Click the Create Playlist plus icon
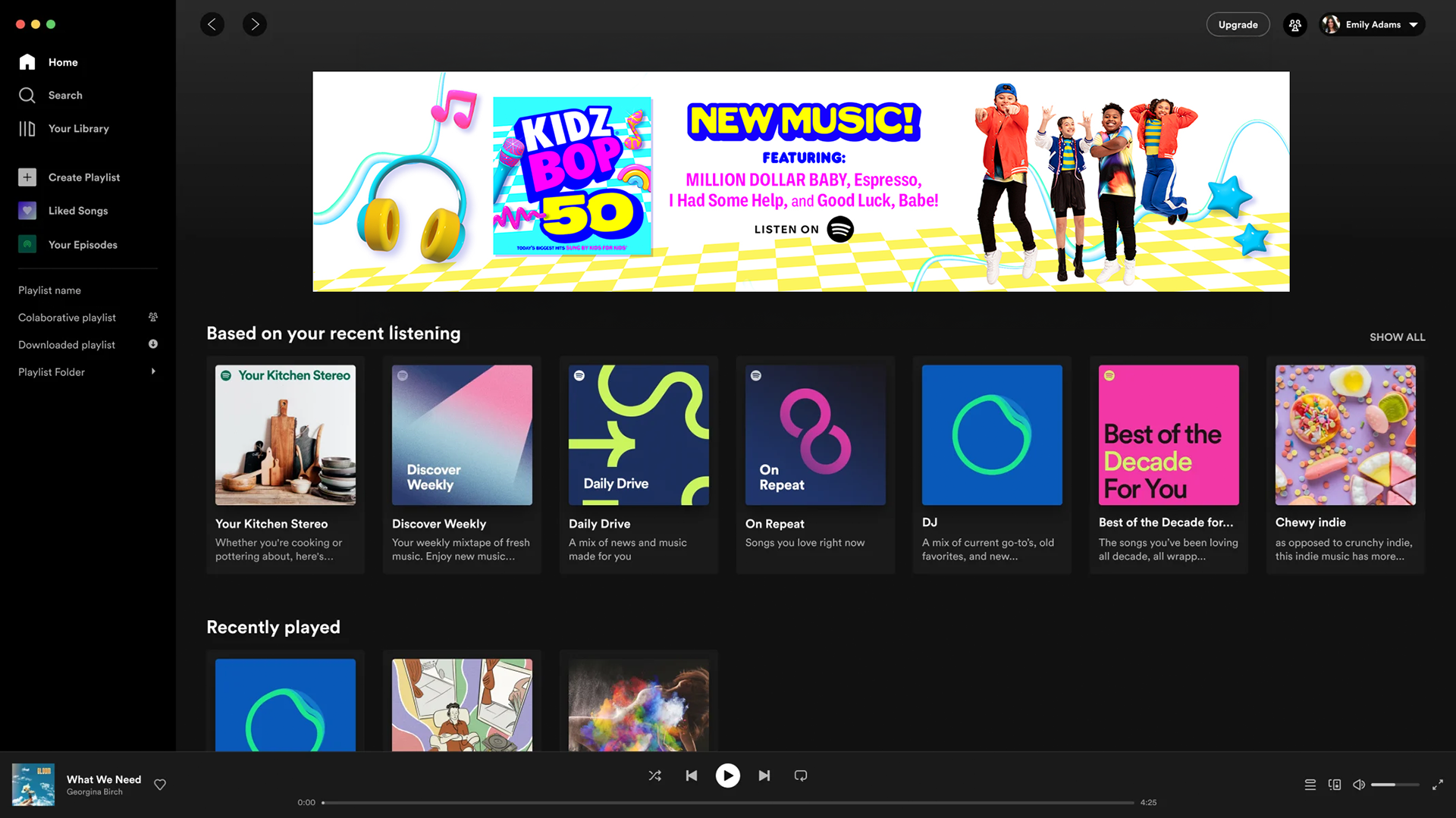Screen dimensions: 1456x818 (27, 177)
